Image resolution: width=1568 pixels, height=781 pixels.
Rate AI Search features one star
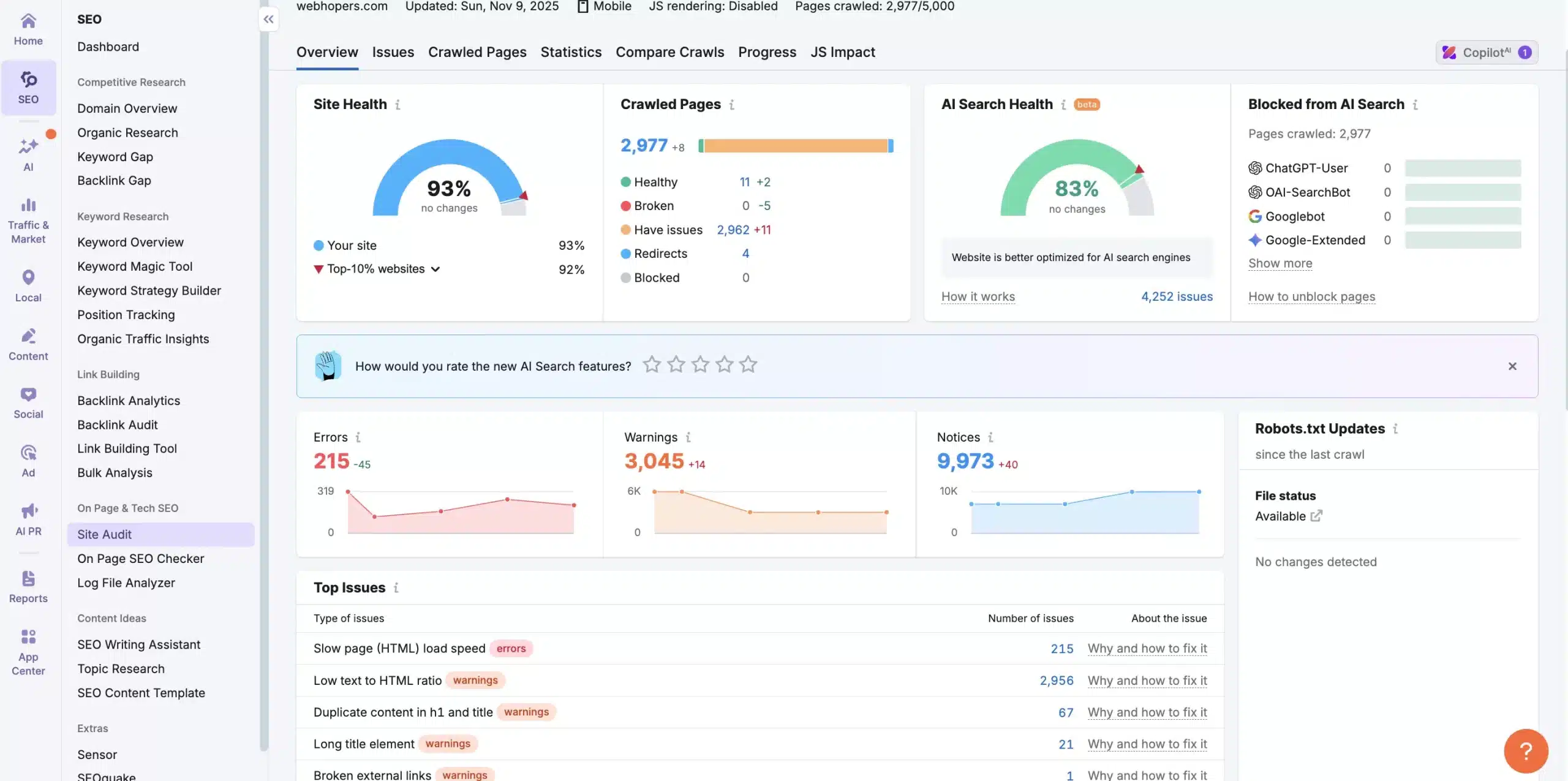(652, 365)
